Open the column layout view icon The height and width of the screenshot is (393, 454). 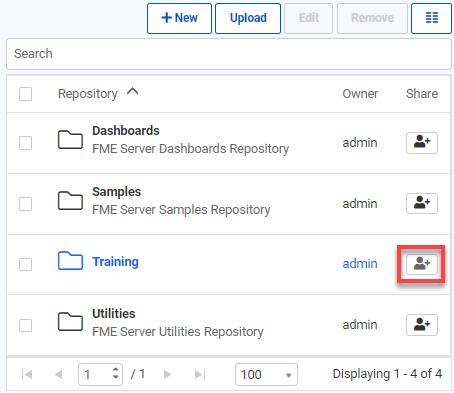(x=431, y=18)
